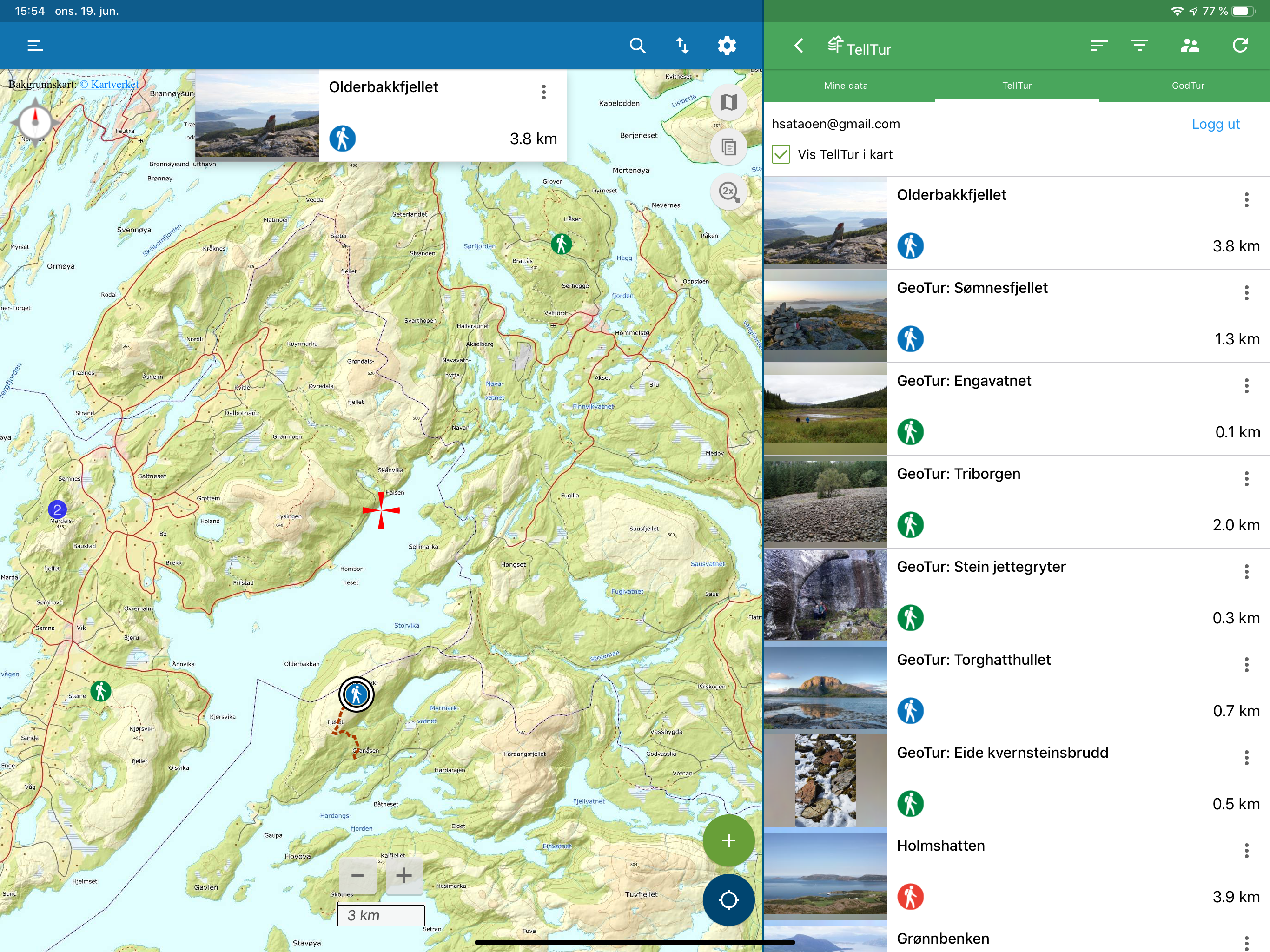The width and height of the screenshot is (1270, 952).
Task: Open the TellTur group members icon
Action: pos(1190,46)
